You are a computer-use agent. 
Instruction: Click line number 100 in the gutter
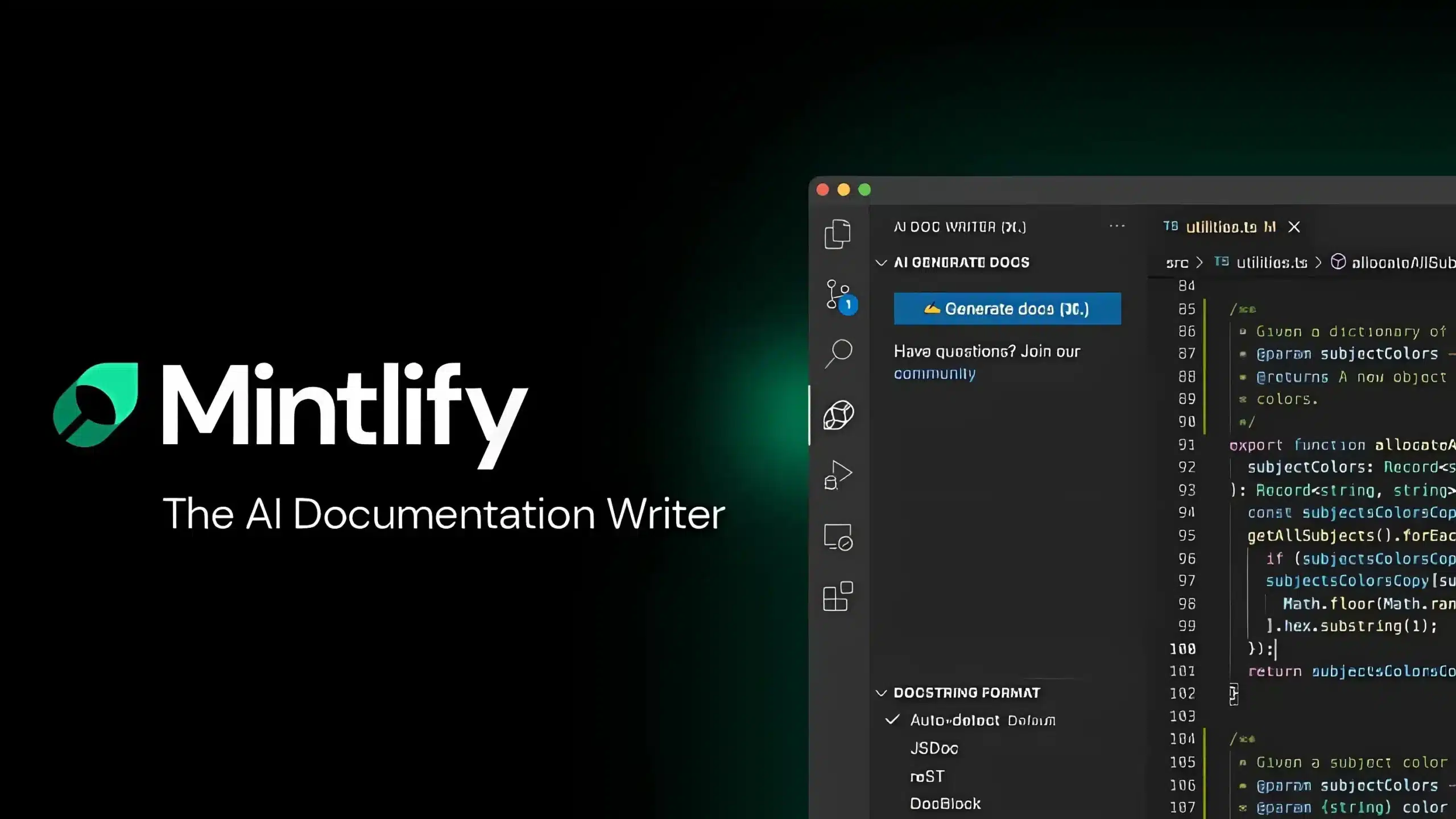[1182, 648]
